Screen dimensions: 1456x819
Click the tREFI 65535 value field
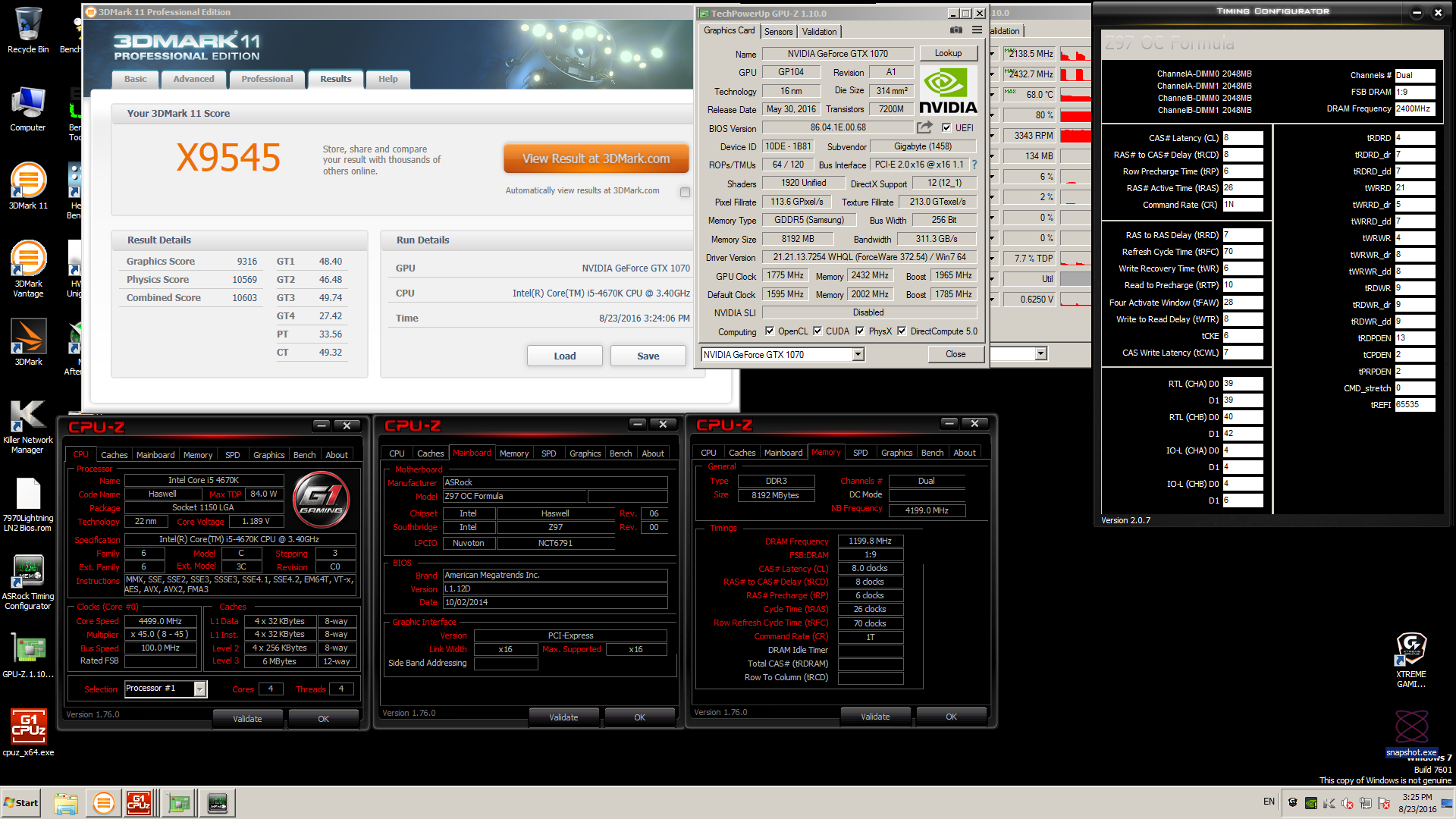(x=1414, y=405)
